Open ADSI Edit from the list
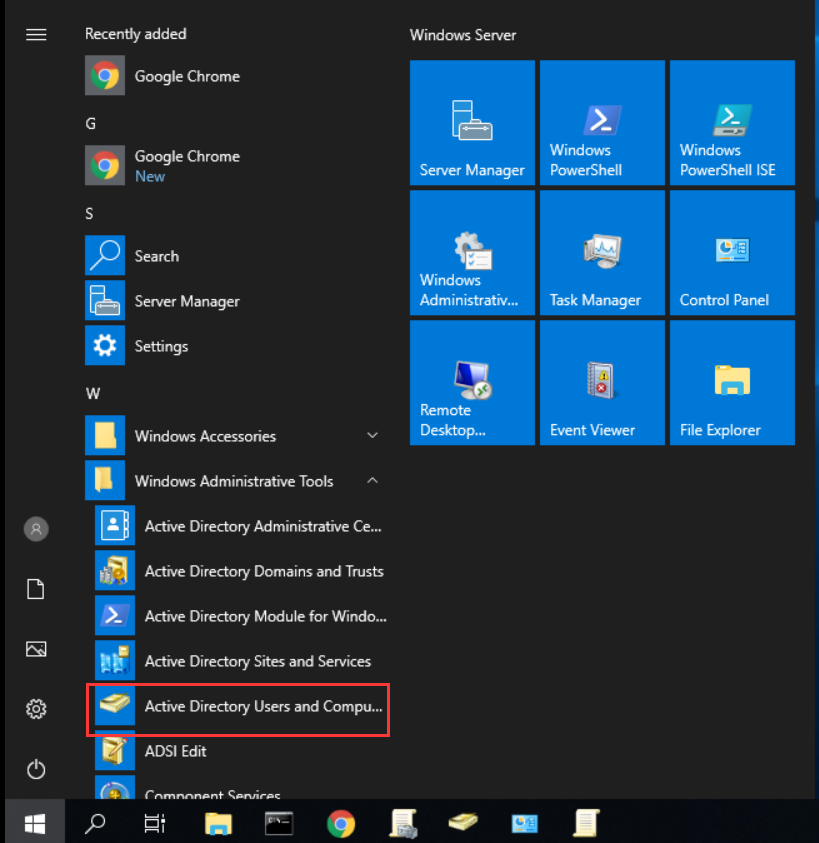The width and height of the screenshot is (819, 843). point(176,751)
